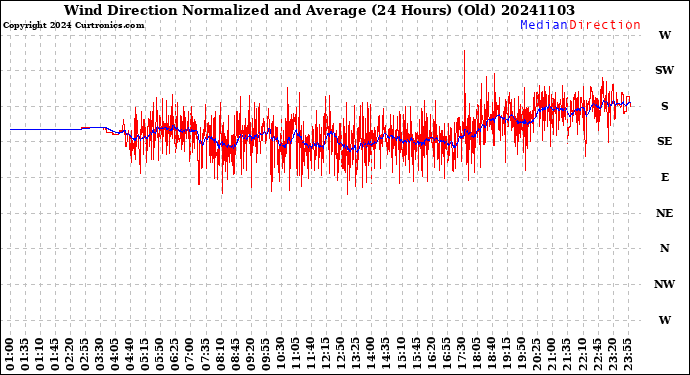
Task: Click the 09:20 time axis label
Action: click(250, 355)
